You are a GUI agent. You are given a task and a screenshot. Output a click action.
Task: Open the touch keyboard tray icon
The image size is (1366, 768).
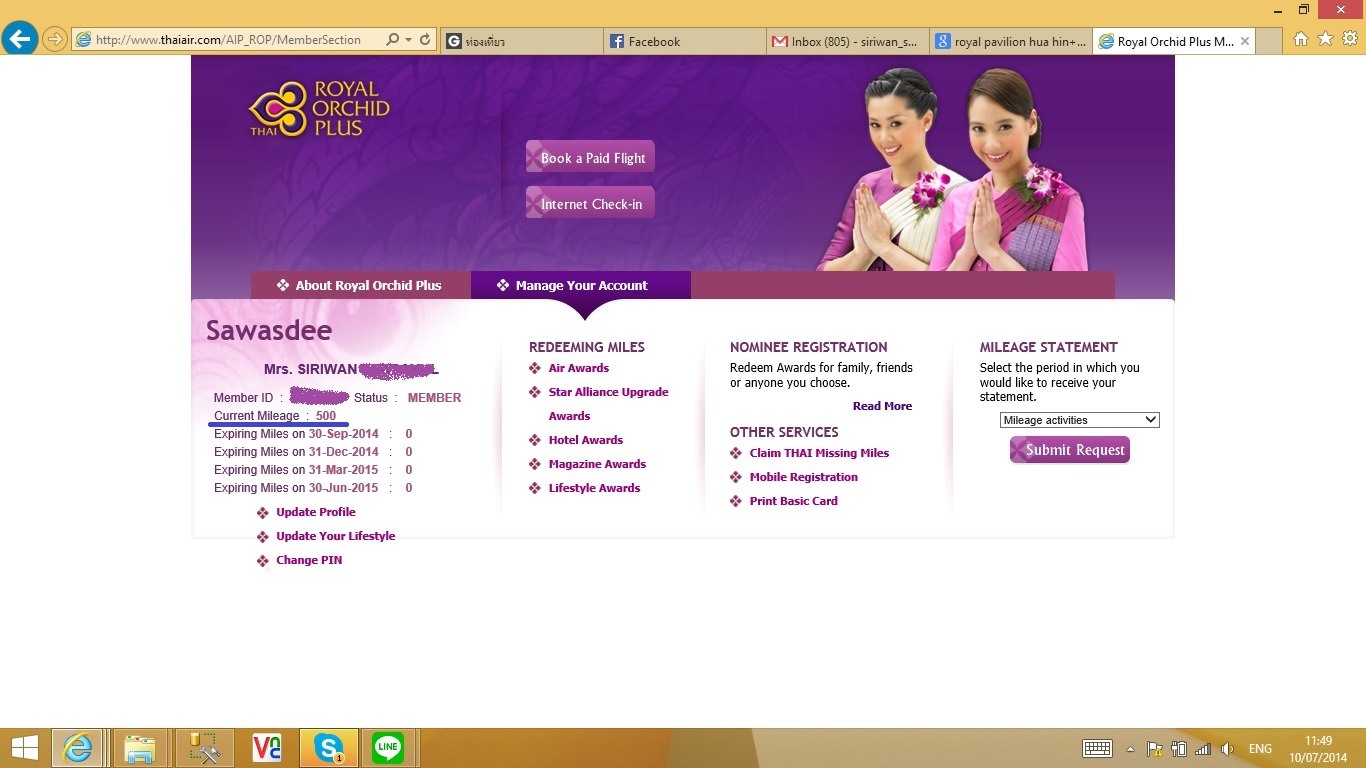1097,749
